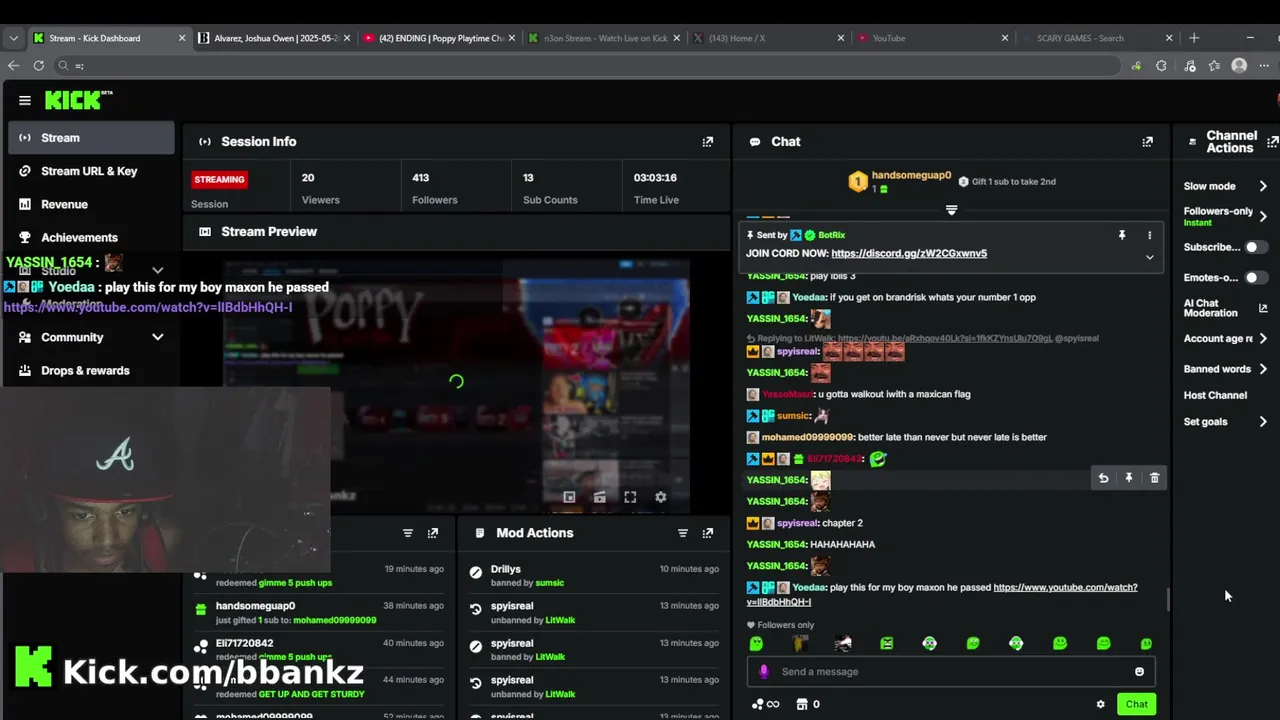
Task: Pop out the Channel Actions panel
Action: tap(1272, 142)
